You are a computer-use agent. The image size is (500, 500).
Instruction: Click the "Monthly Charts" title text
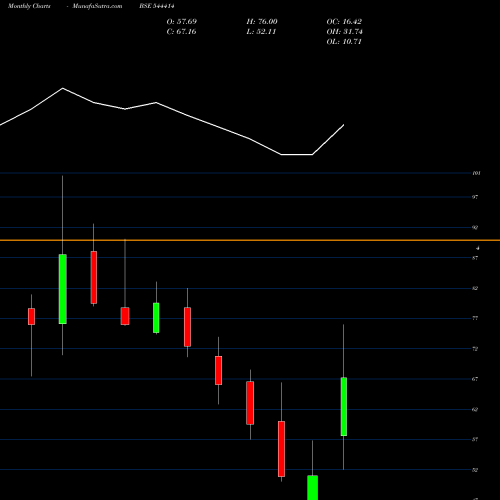click(29, 6)
